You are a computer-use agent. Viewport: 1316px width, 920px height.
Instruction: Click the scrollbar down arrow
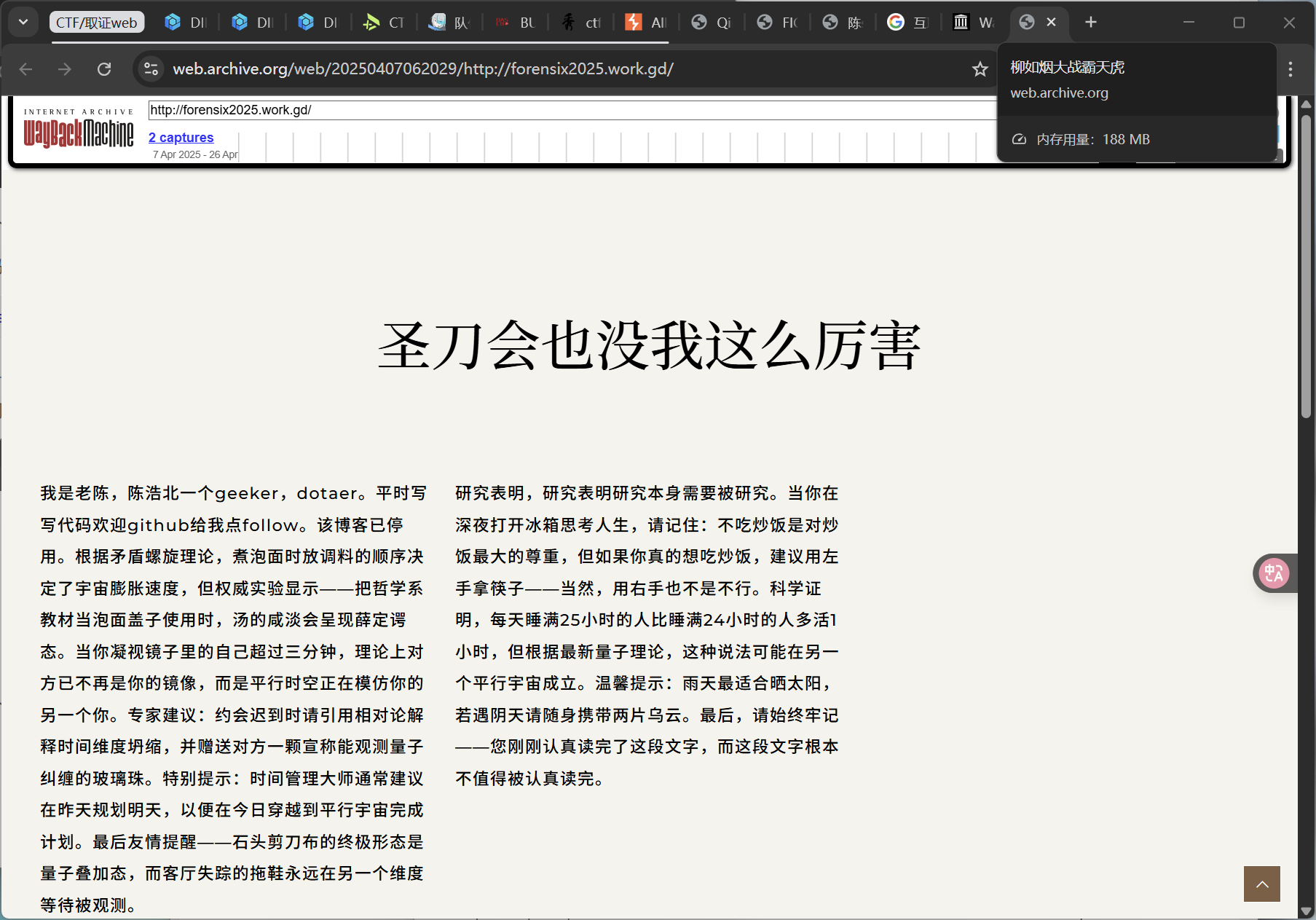coord(1306,911)
